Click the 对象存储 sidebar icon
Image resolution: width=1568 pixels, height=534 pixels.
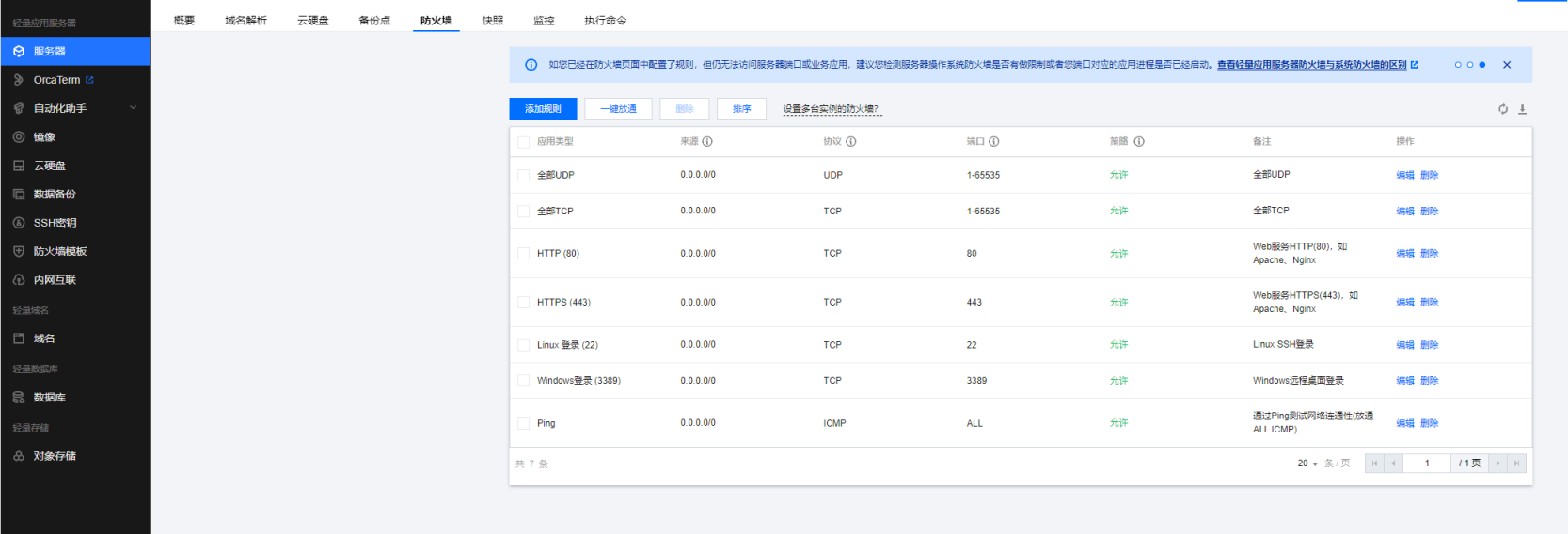click(19, 456)
